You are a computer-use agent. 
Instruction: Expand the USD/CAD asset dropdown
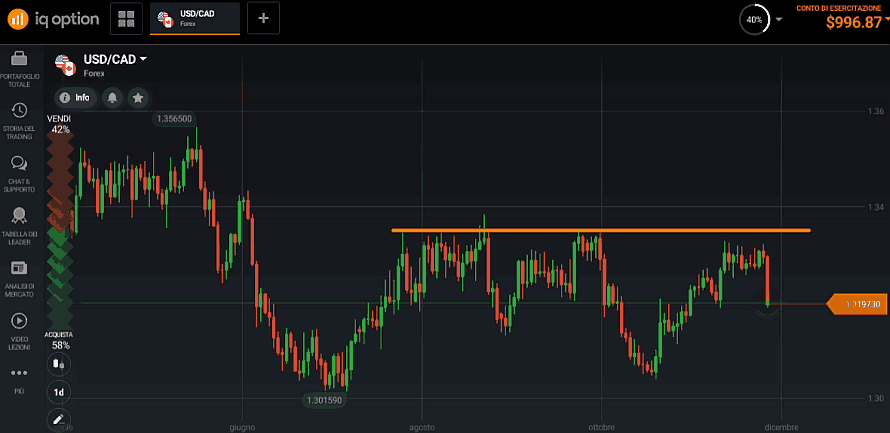[143, 59]
